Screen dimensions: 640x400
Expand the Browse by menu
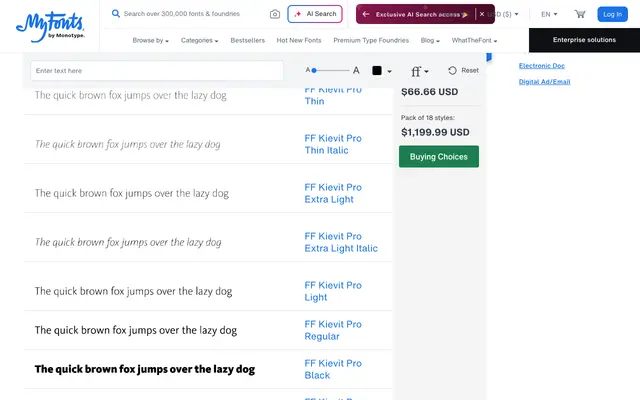tap(150, 40)
